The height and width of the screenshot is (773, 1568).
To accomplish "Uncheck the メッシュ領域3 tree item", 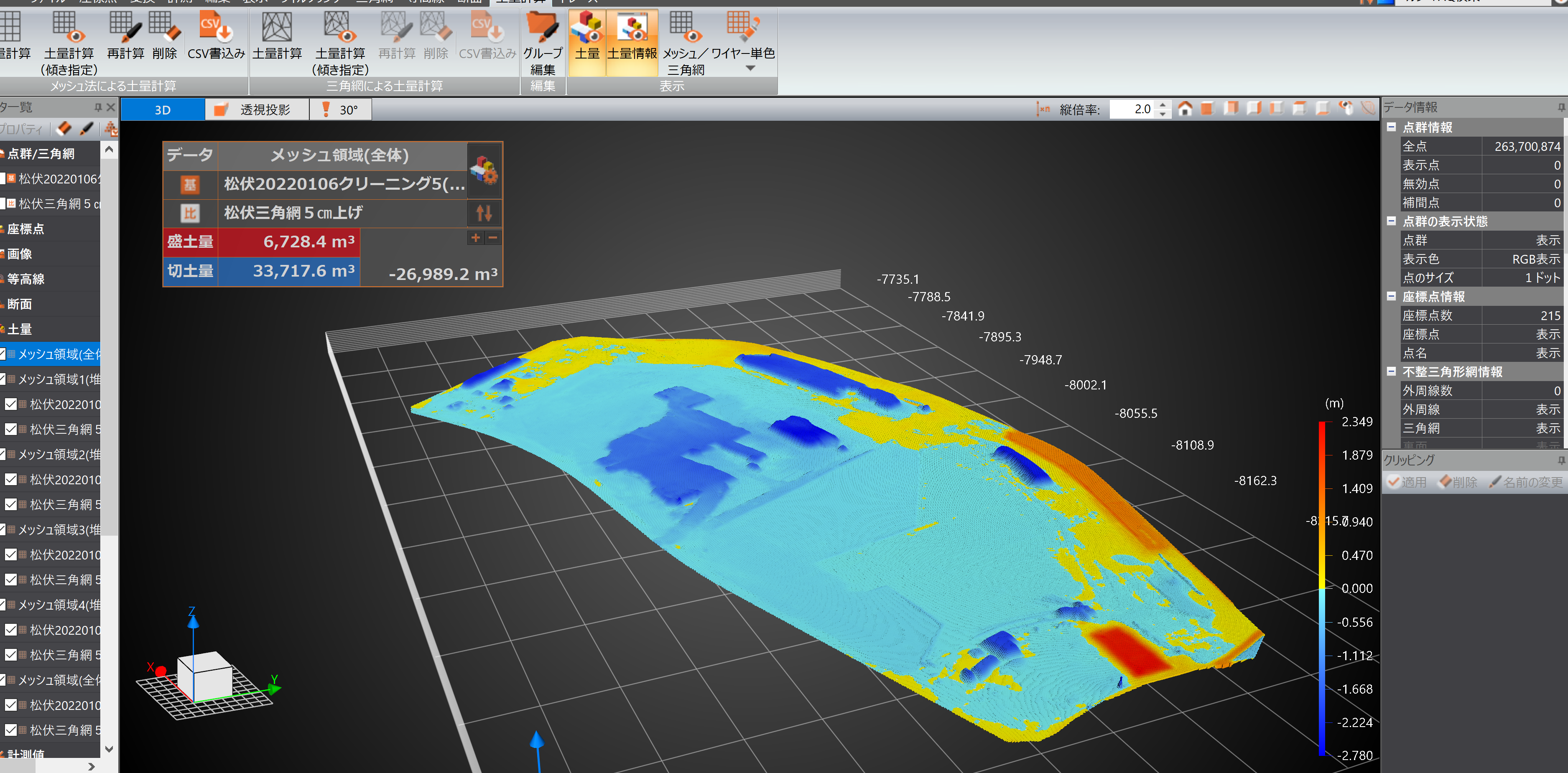I will click(3, 529).
